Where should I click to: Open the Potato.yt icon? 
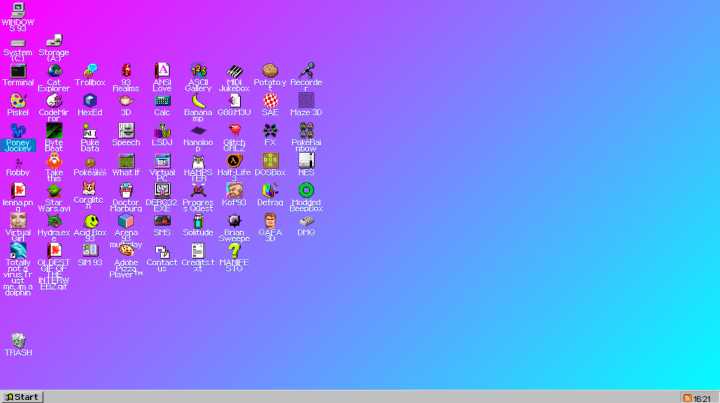point(270,71)
